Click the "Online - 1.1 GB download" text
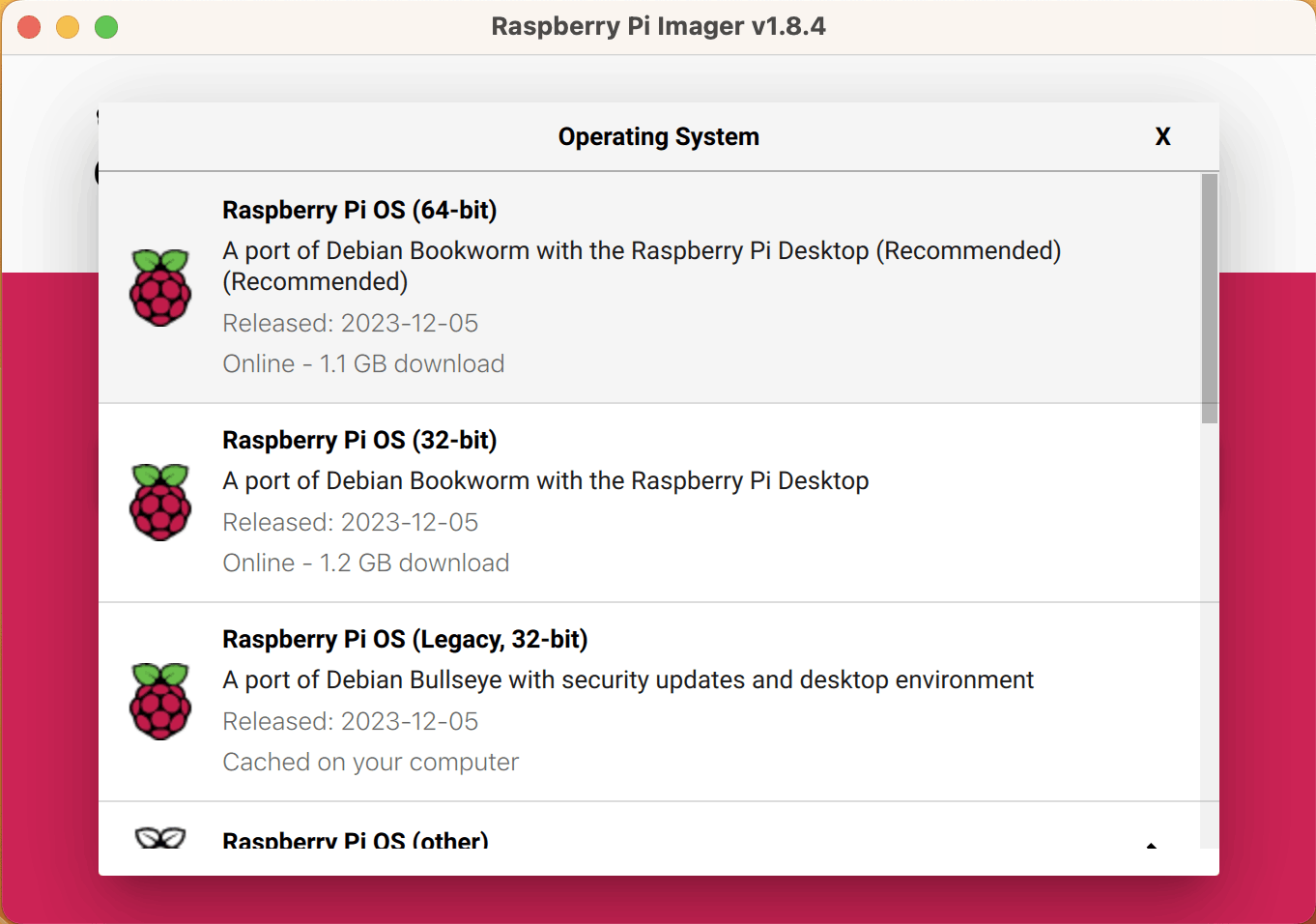The width and height of the screenshot is (1316, 924). (x=363, y=364)
